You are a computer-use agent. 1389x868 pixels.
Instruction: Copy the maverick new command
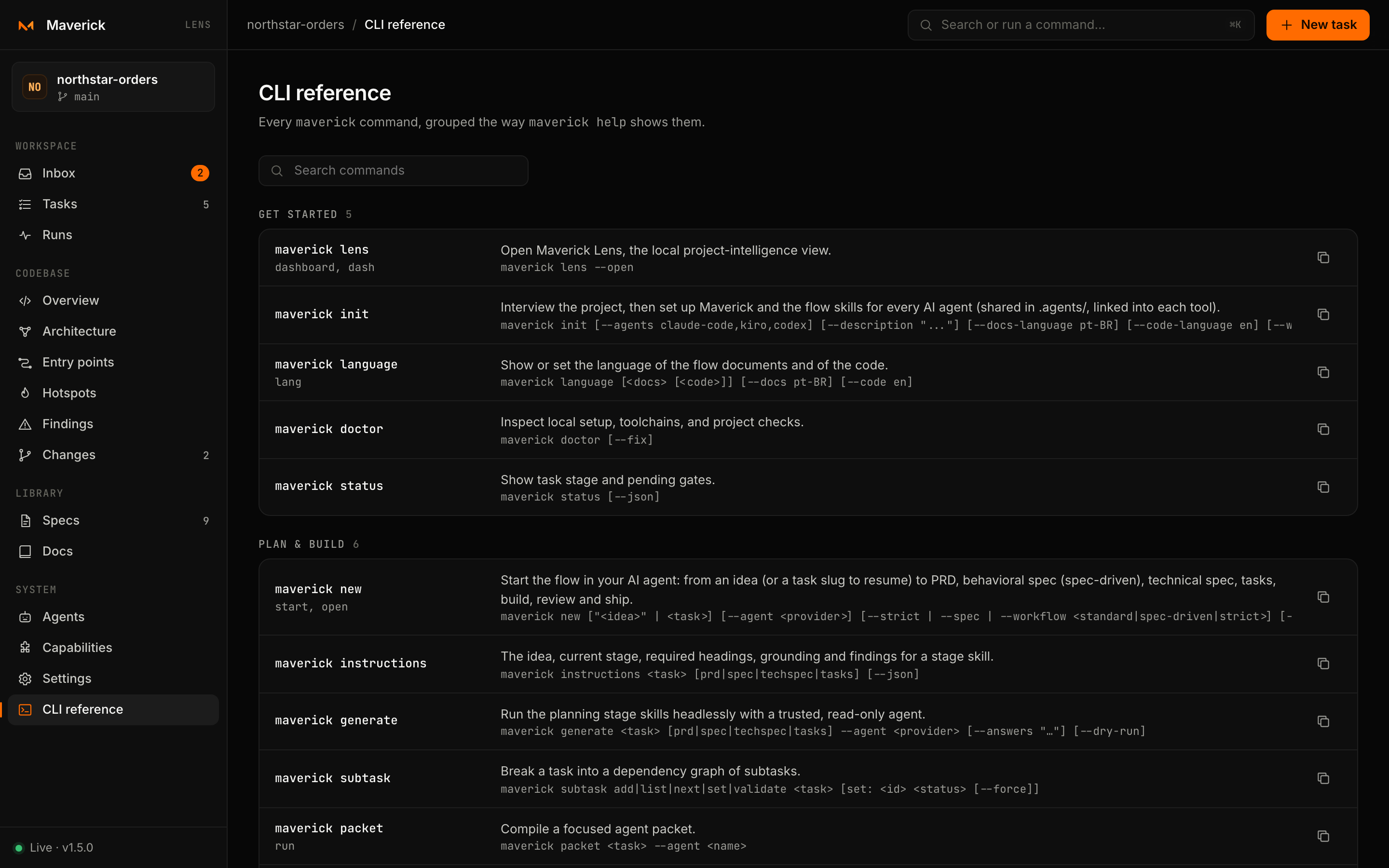(x=1323, y=597)
